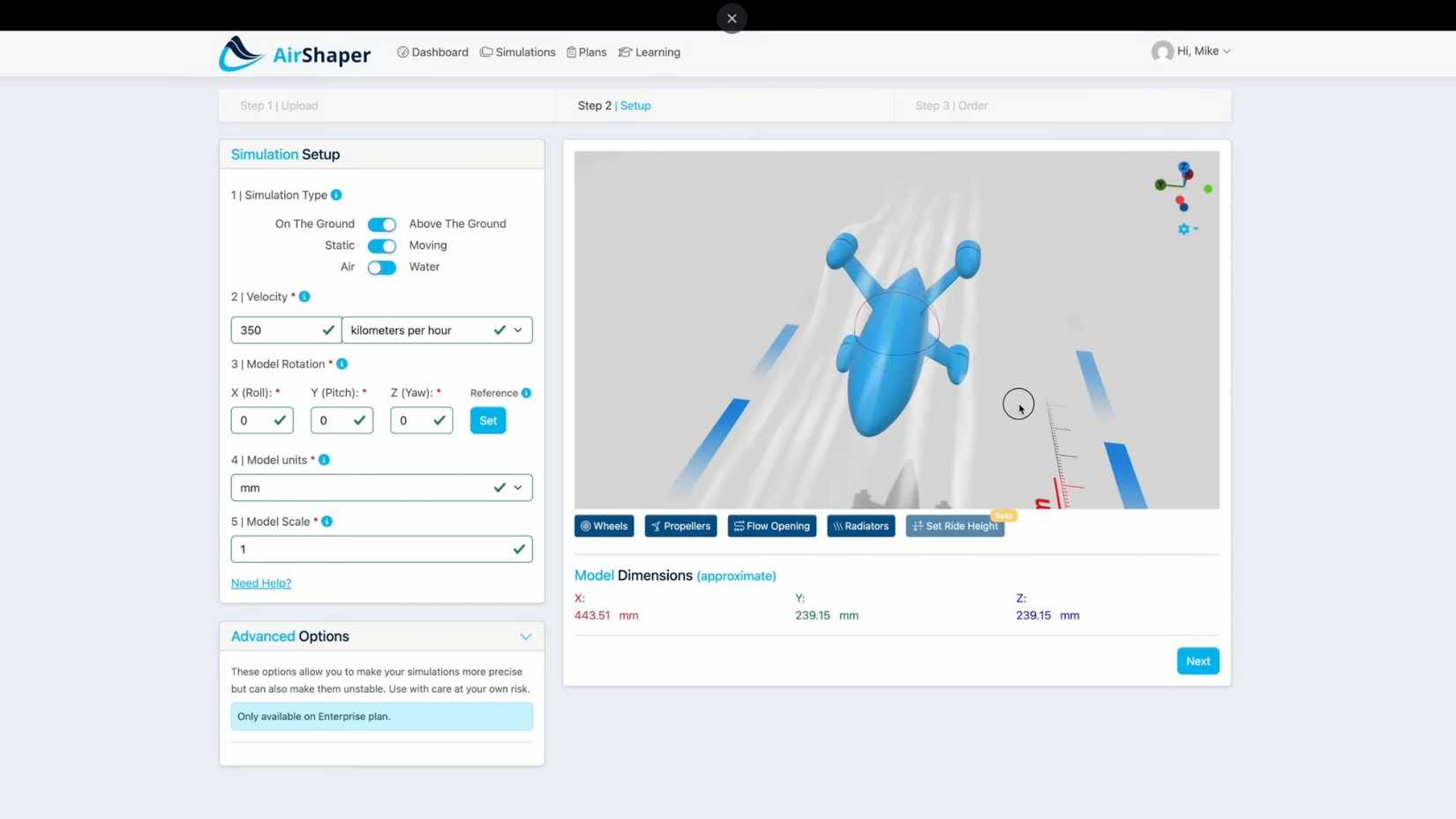Image resolution: width=1456 pixels, height=819 pixels.
Task: Open the 3D viewer settings gear
Action: [x=1187, y=229]
